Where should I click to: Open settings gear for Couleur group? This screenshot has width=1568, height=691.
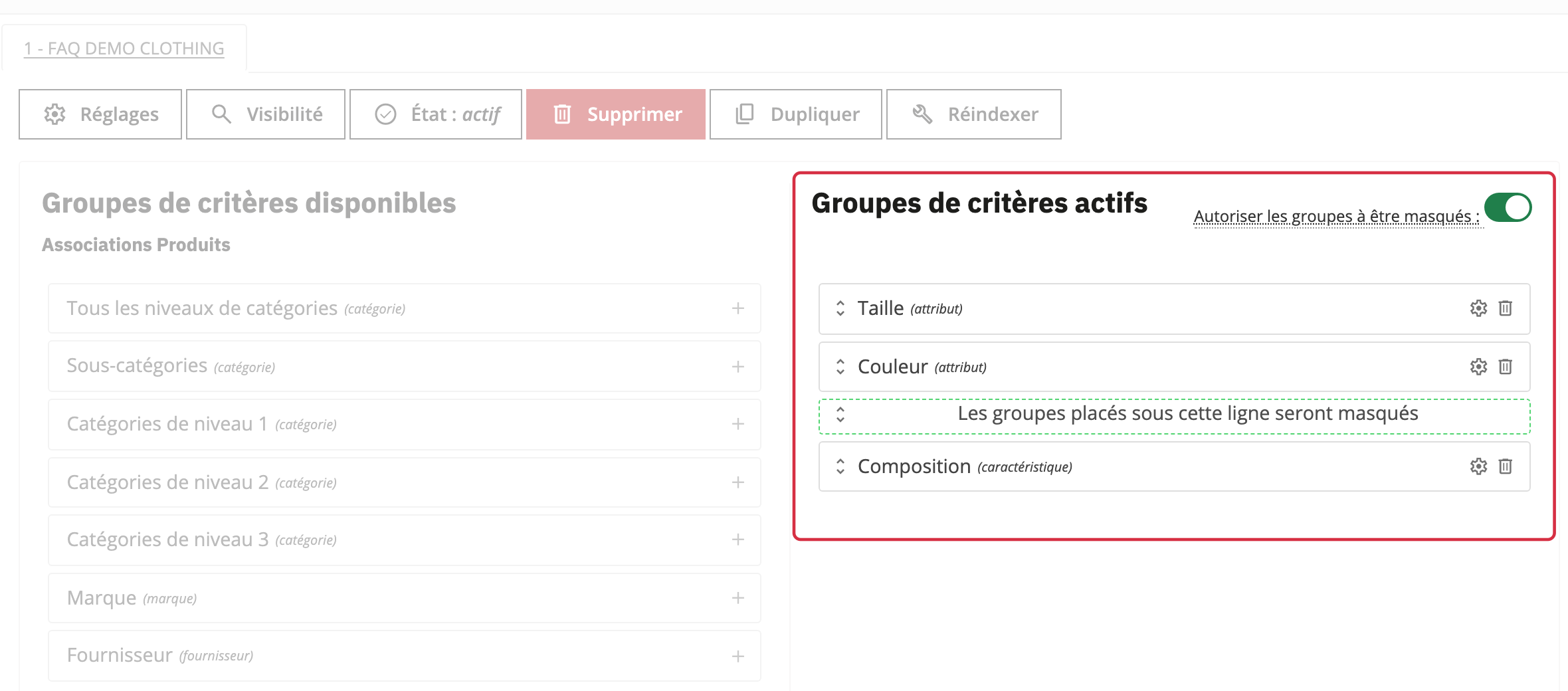(x=1478, y=367)
